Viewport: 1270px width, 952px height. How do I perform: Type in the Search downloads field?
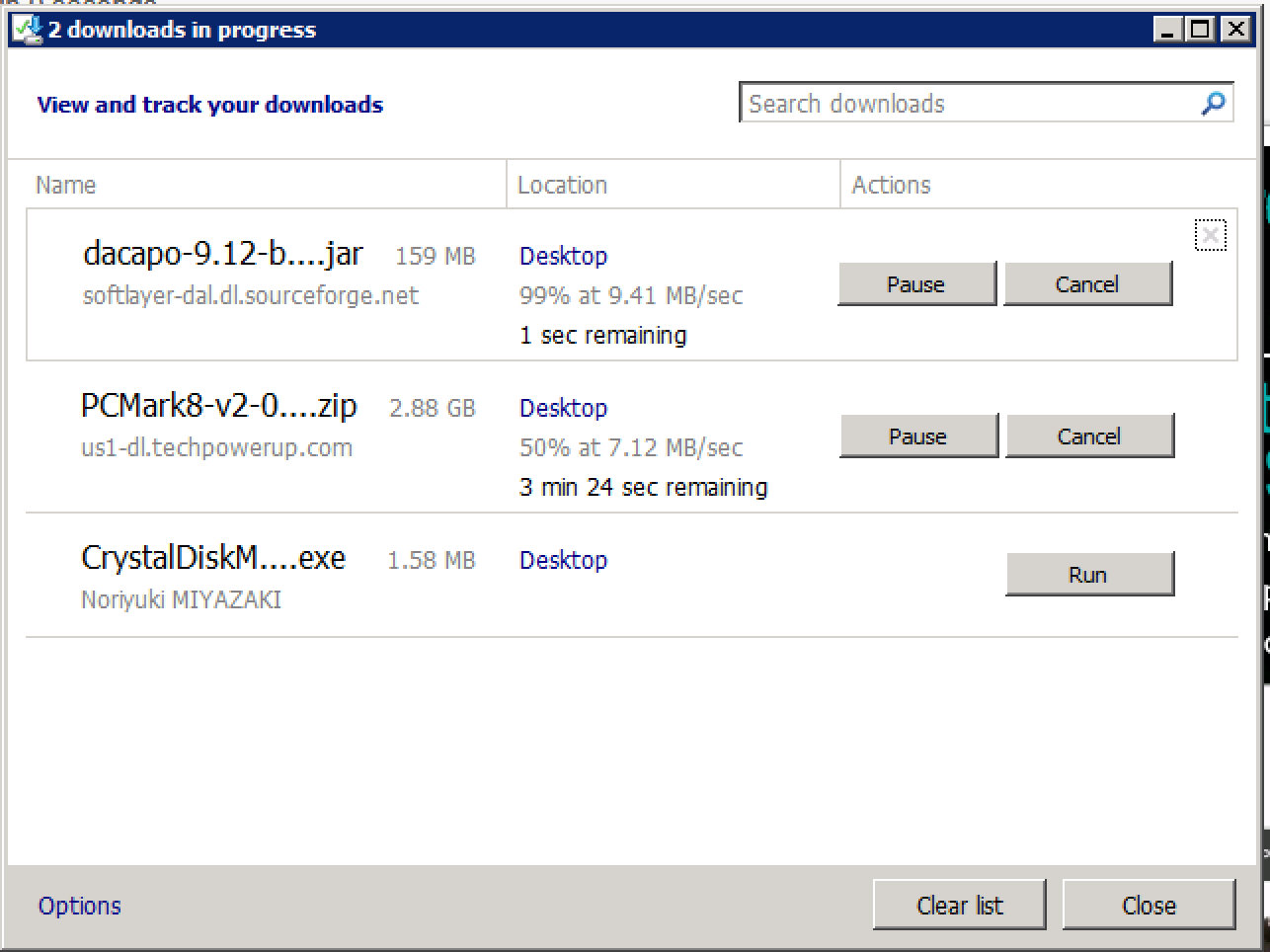[968, 104]
